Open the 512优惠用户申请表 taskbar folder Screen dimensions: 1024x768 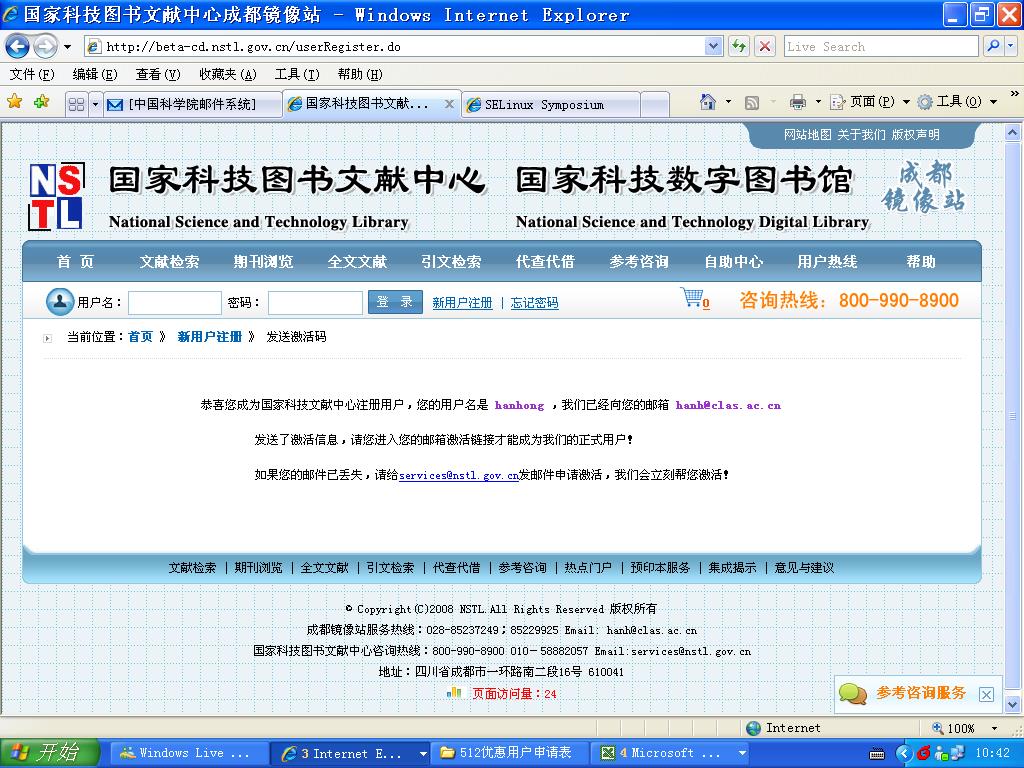click(511, 753)
